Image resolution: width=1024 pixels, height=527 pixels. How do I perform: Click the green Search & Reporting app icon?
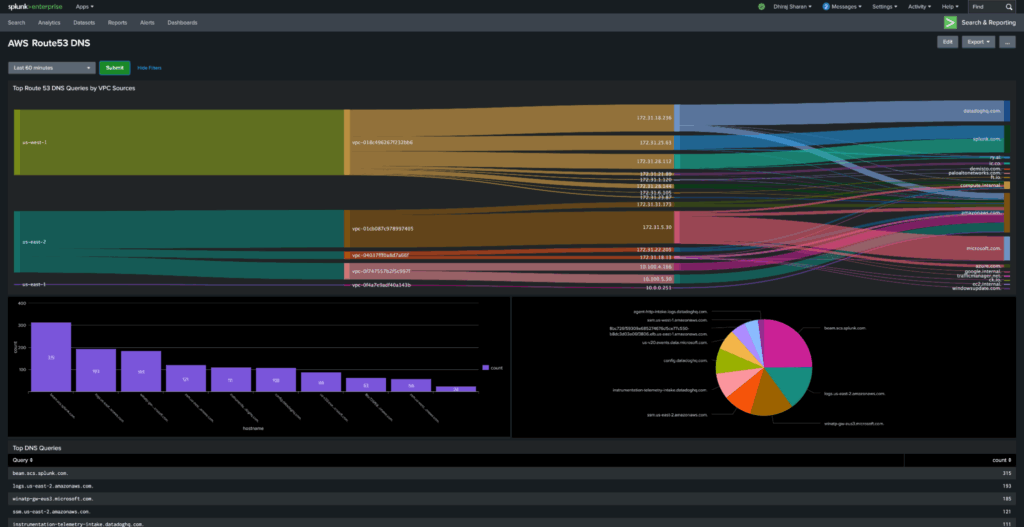pos(950,22)
